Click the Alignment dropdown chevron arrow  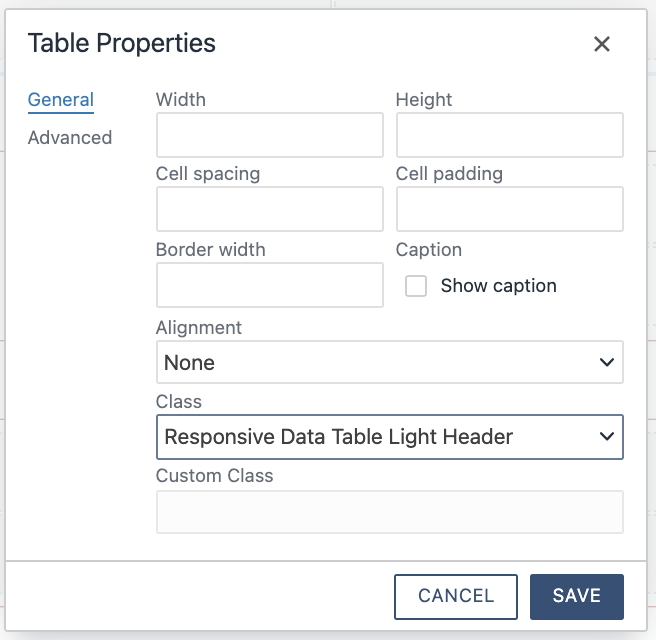click(x=606, y=362)
